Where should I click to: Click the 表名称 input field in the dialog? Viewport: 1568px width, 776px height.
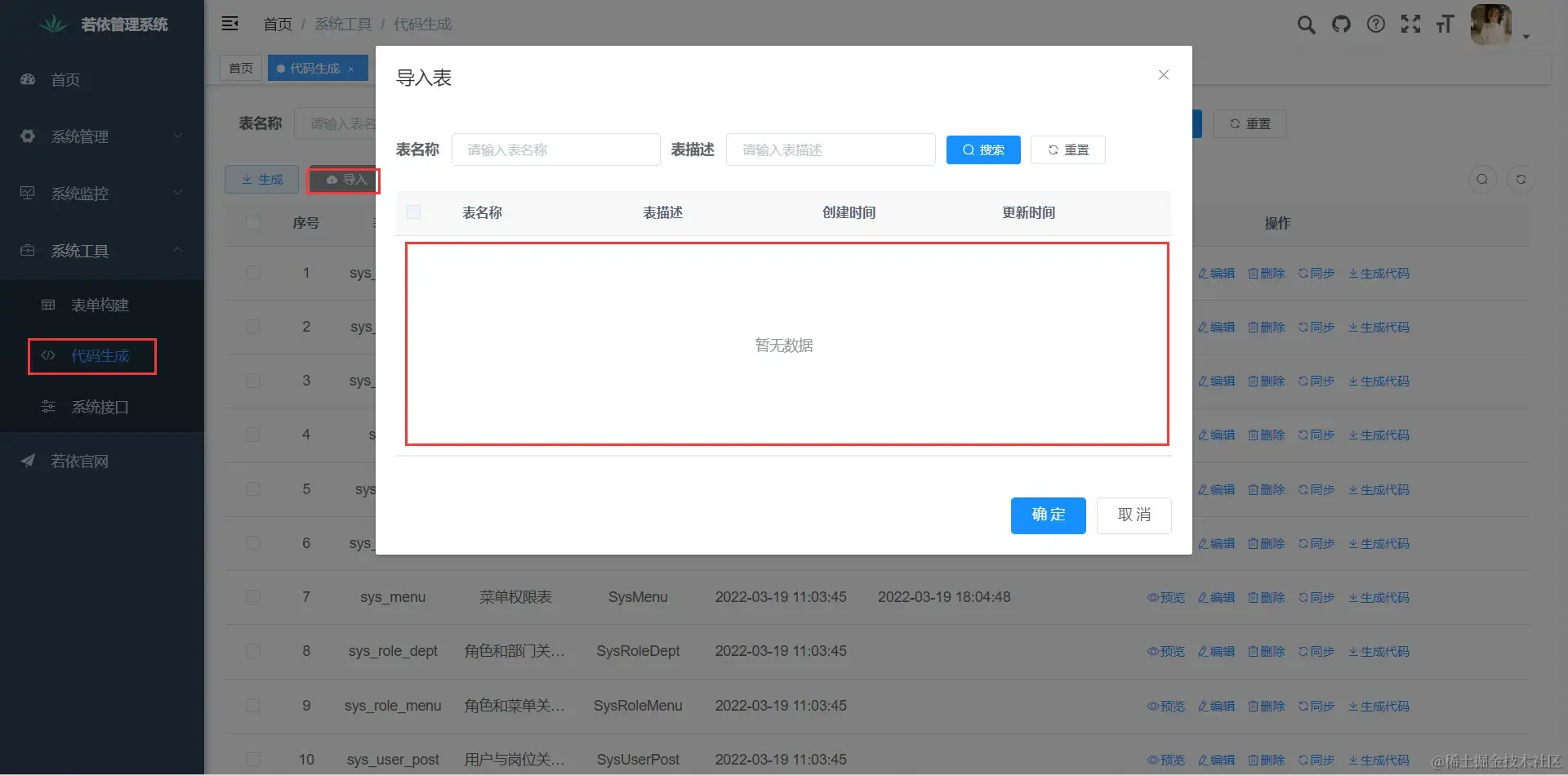coord(556,149)
